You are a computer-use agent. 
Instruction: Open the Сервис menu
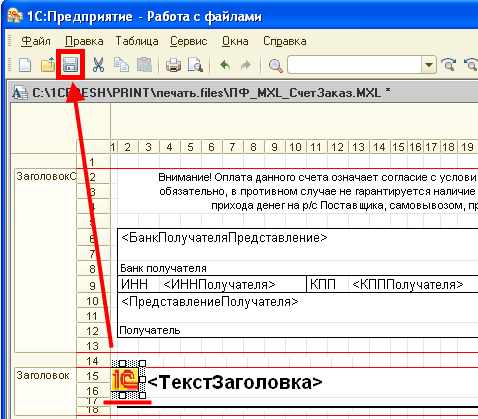189,41
